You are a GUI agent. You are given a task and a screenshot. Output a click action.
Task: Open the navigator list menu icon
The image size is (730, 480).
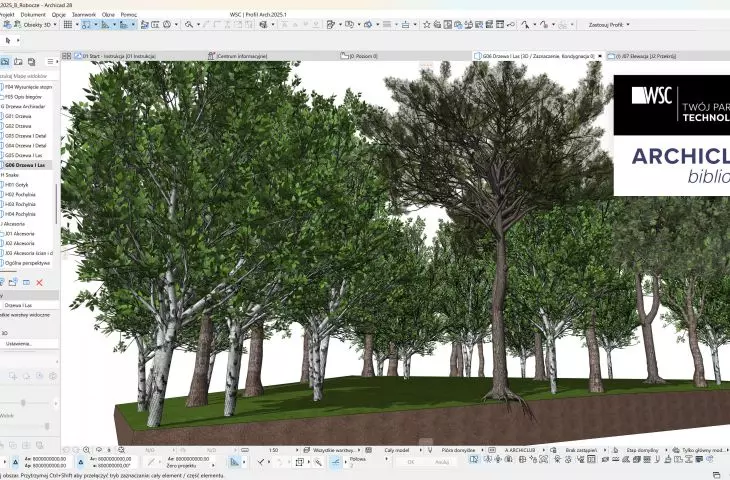click(x=50, y=61)
